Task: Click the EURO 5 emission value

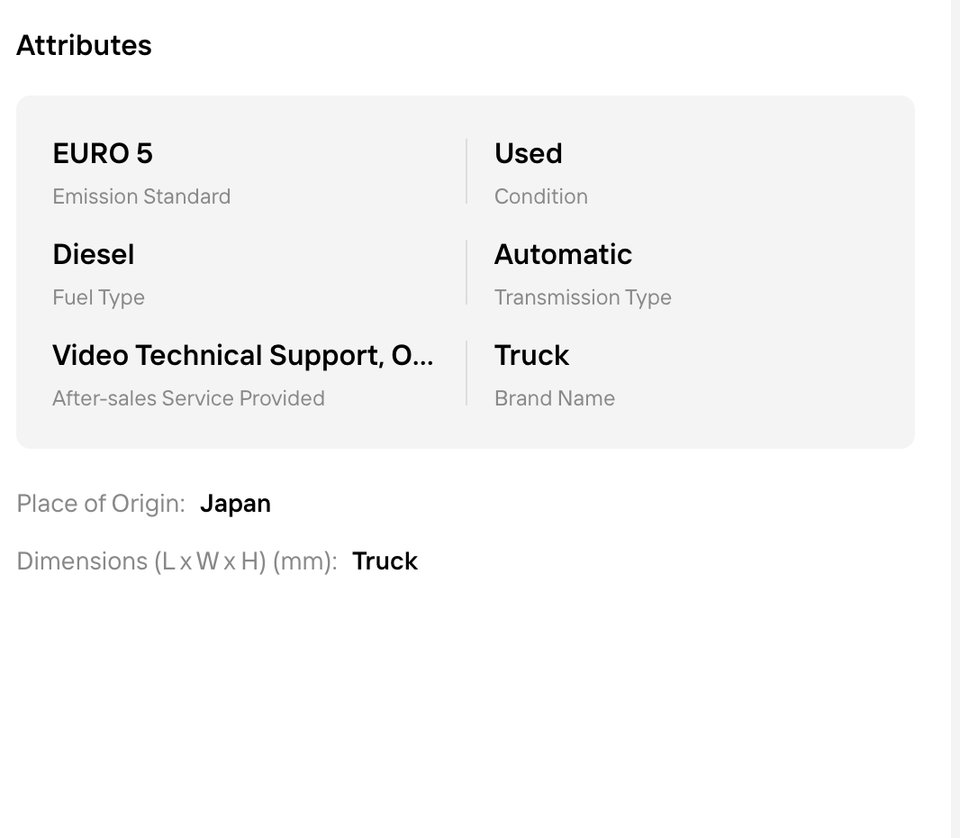Action: pyautogui.click(x=102, y=153)
